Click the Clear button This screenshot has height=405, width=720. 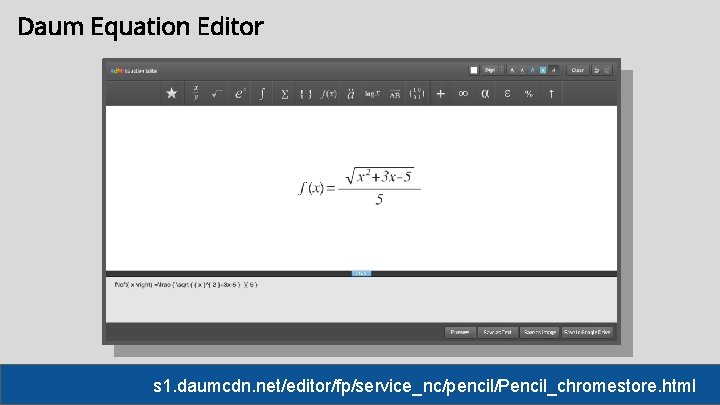tap(578, 70)
